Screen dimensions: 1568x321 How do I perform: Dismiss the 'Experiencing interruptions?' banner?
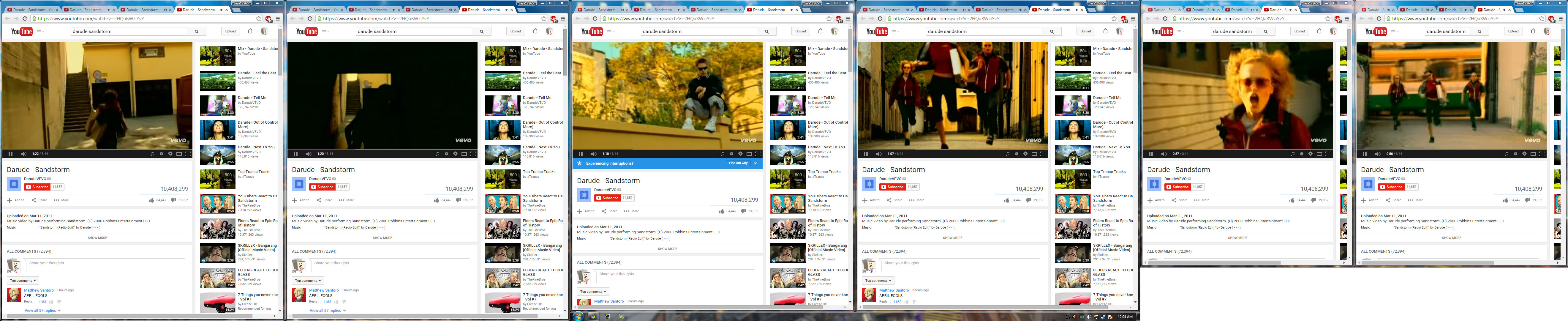[755, 163]
